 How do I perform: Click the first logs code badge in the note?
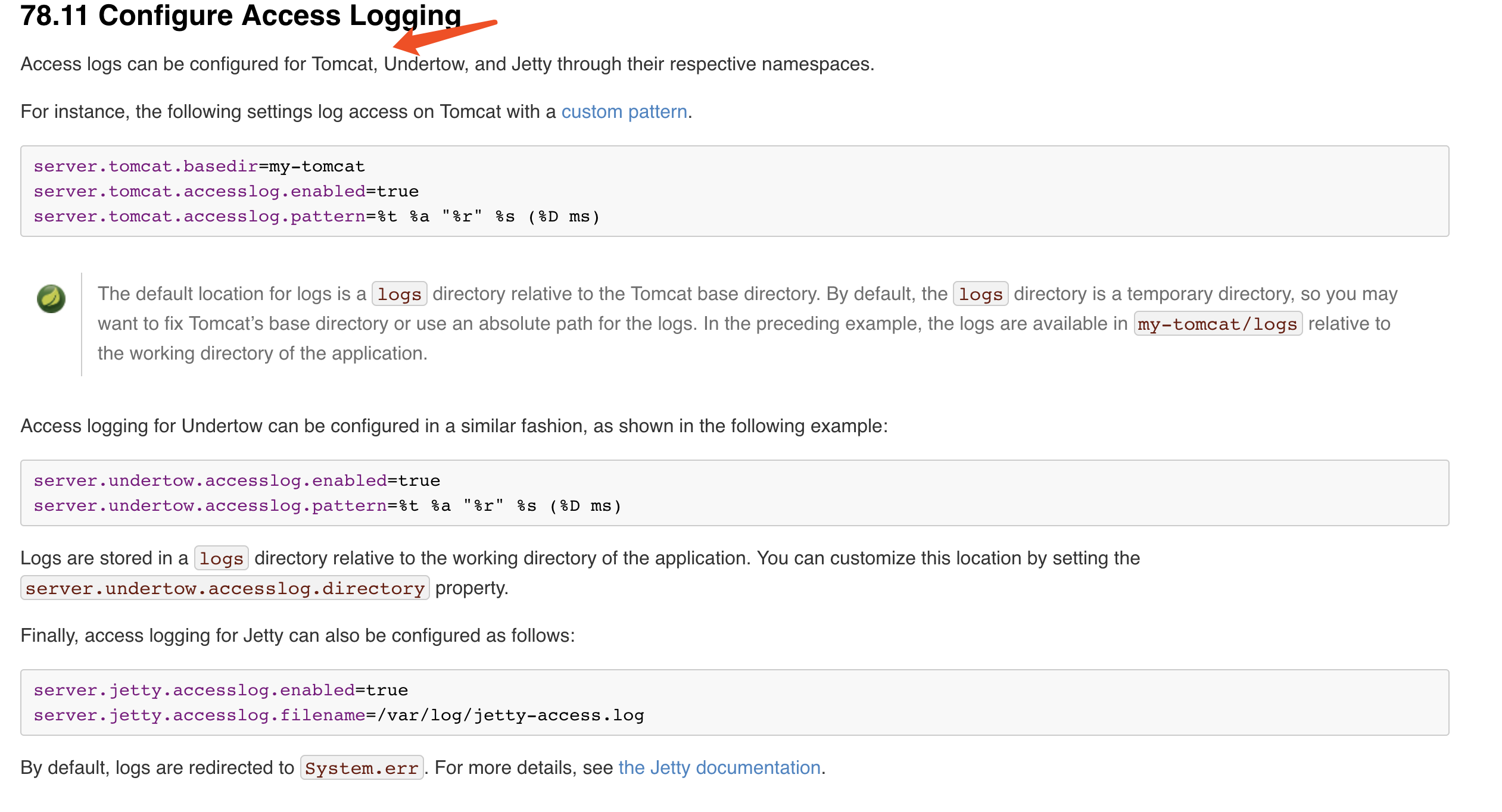(x=399, y=293)
